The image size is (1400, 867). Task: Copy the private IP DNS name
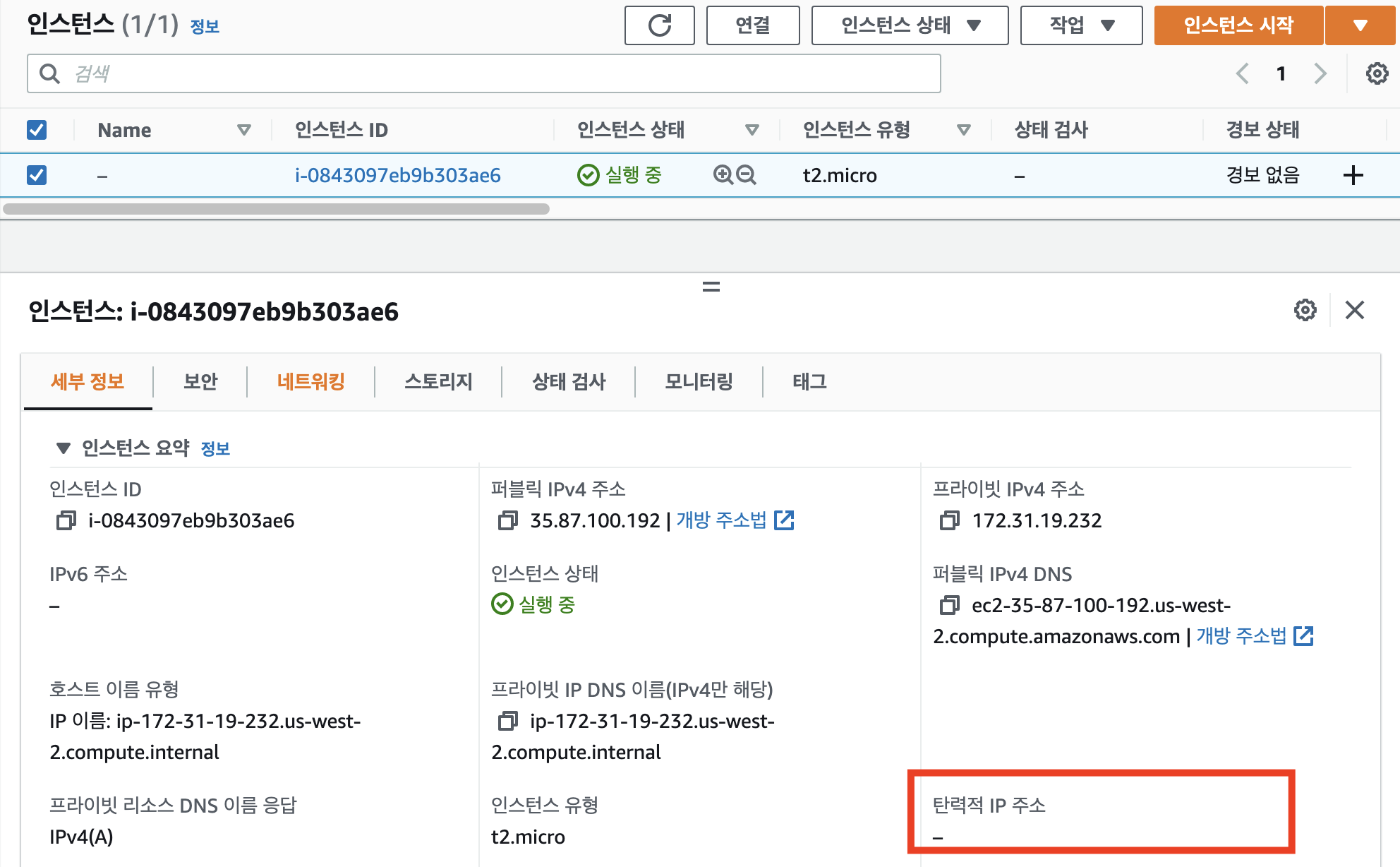(507, 721)
